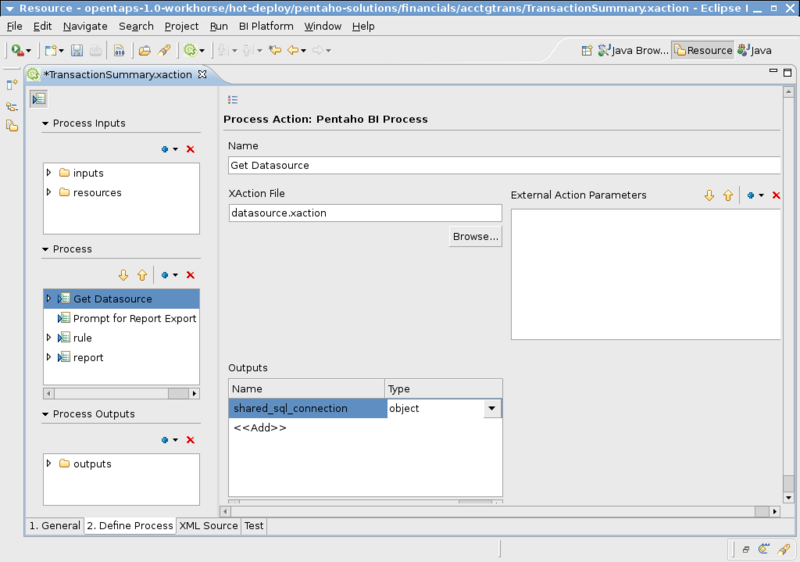This screenshot has width=800, height=562.
Task: Expand the rule process action
Action: coord(49,338)
